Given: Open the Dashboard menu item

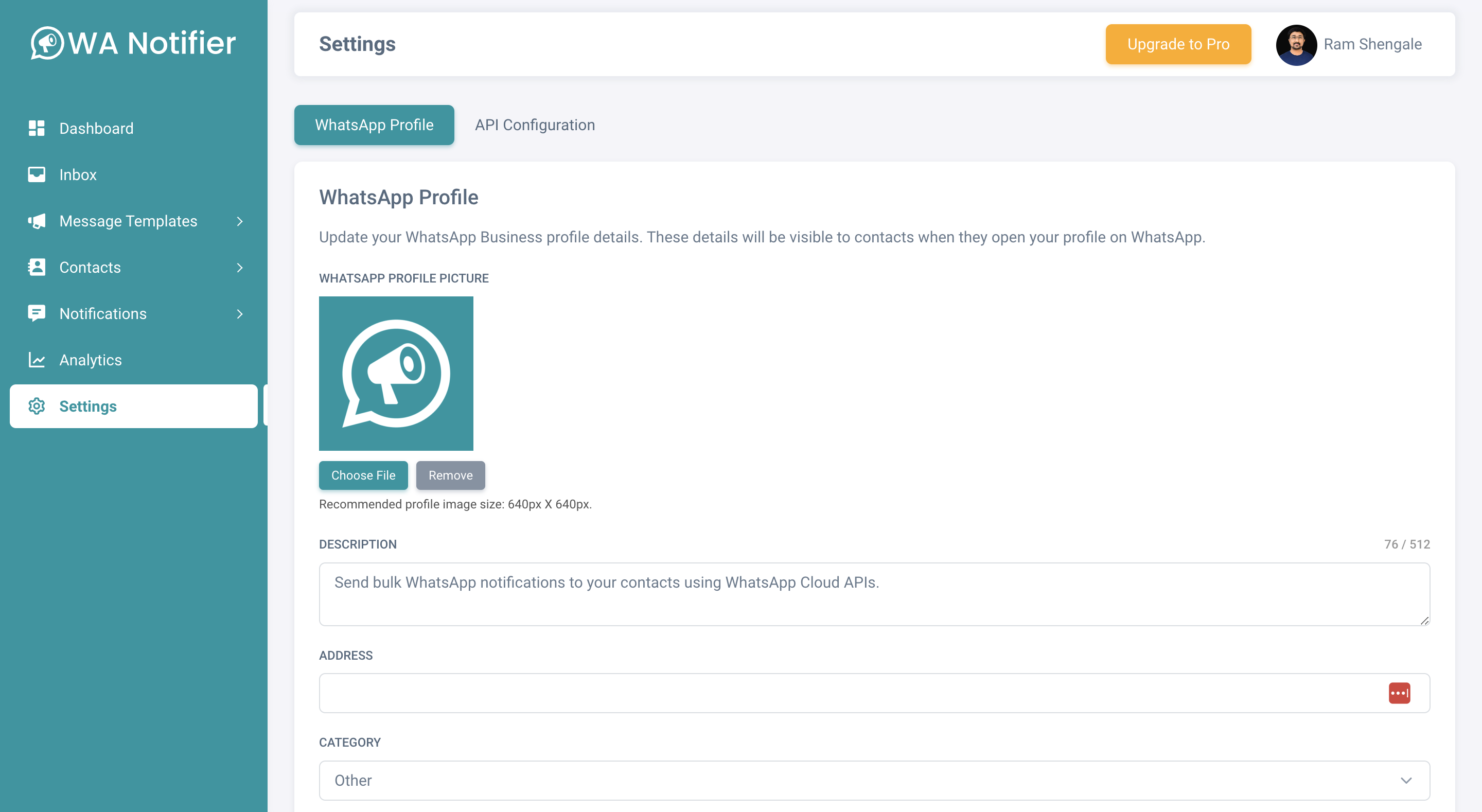Looking at the screenshot, I should (x=133, y=128).
